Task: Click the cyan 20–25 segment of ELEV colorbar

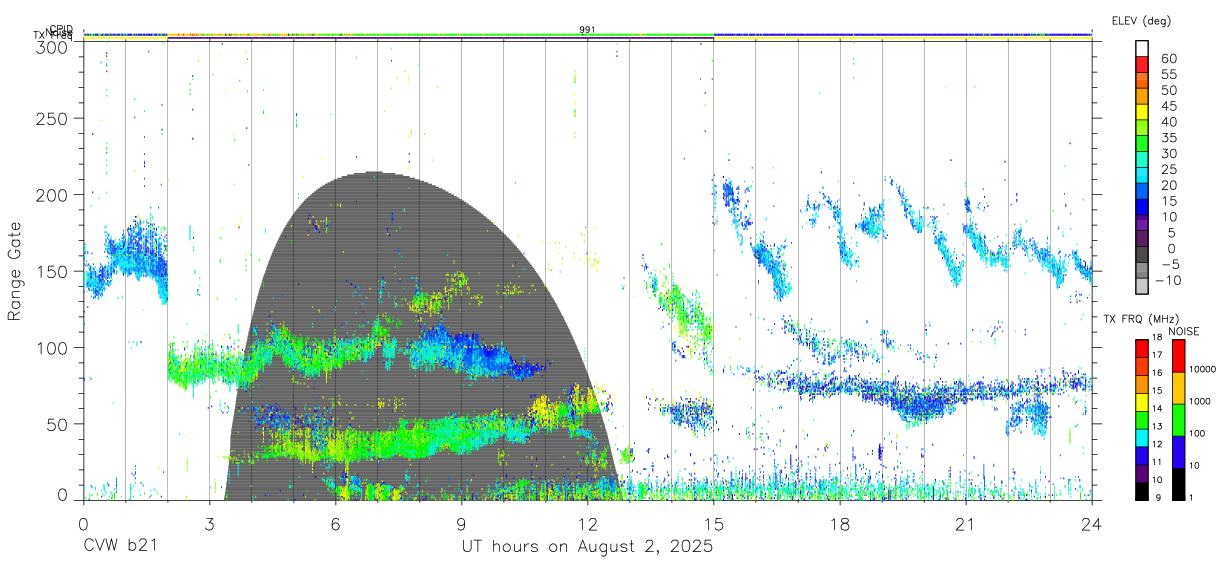Action: pos(1142,176)
